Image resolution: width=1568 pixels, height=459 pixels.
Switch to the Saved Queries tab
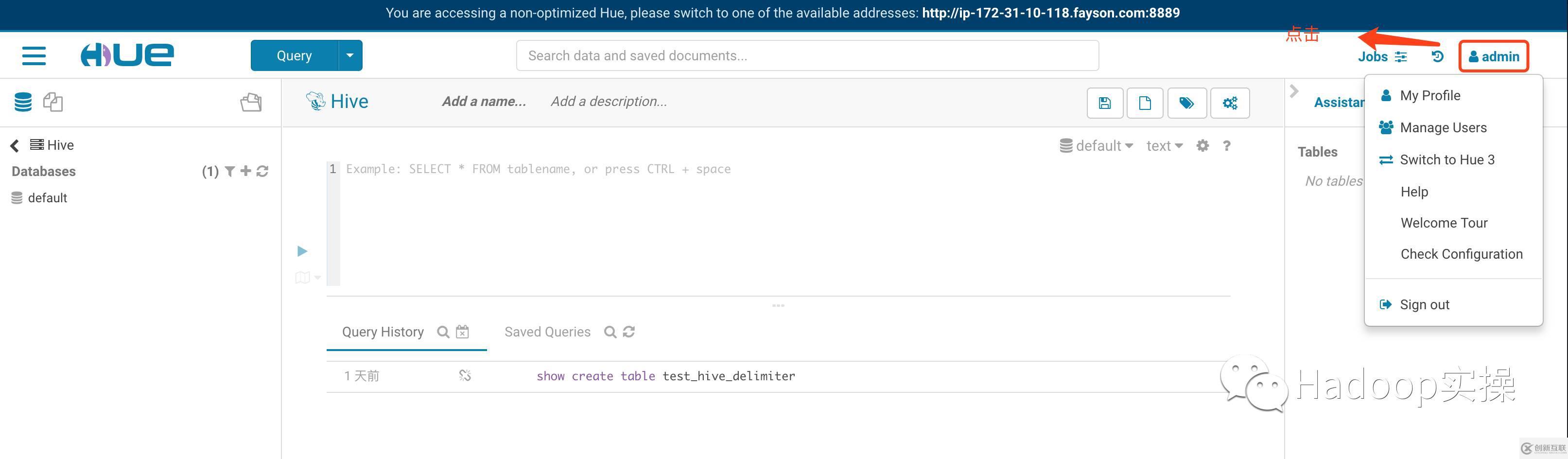(547, 332)
